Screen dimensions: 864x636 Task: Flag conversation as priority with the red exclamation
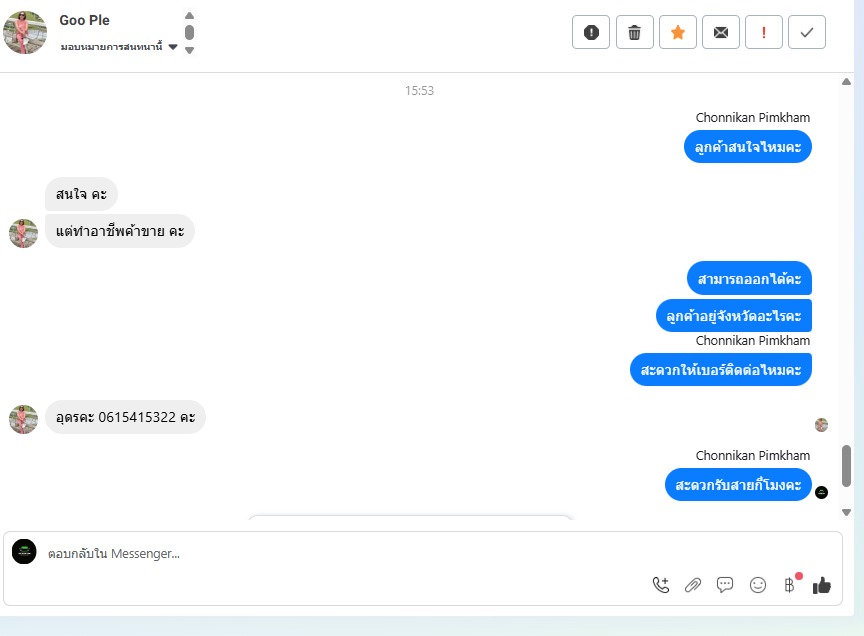[764, 33]
